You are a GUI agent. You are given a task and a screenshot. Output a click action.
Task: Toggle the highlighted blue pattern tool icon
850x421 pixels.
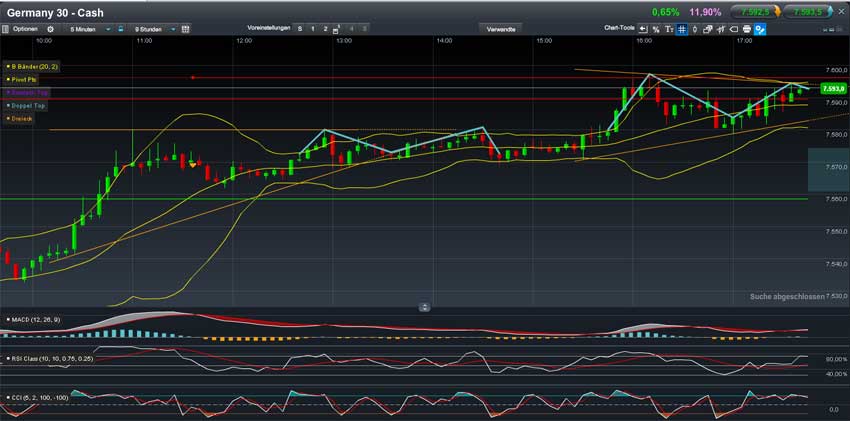760,29
